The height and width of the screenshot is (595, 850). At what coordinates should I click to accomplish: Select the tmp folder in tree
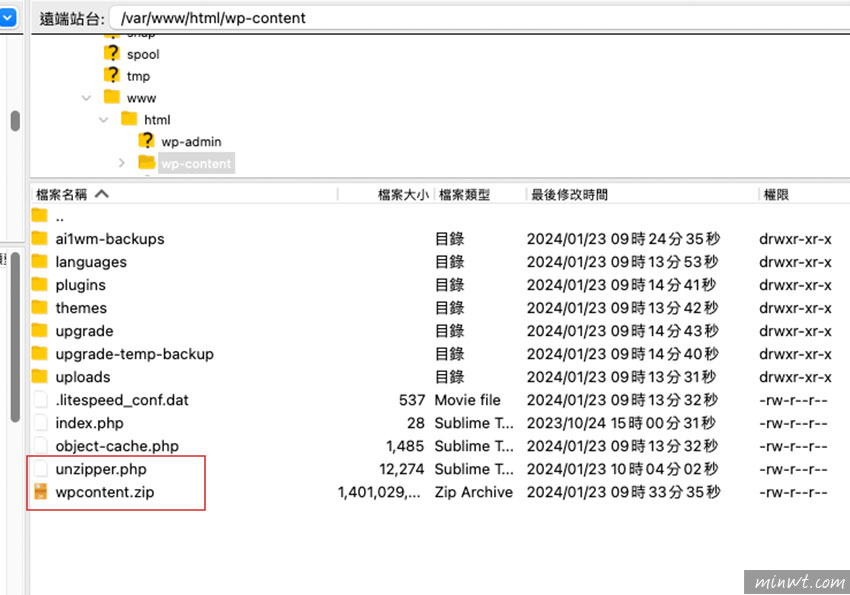tap(138, 76)
